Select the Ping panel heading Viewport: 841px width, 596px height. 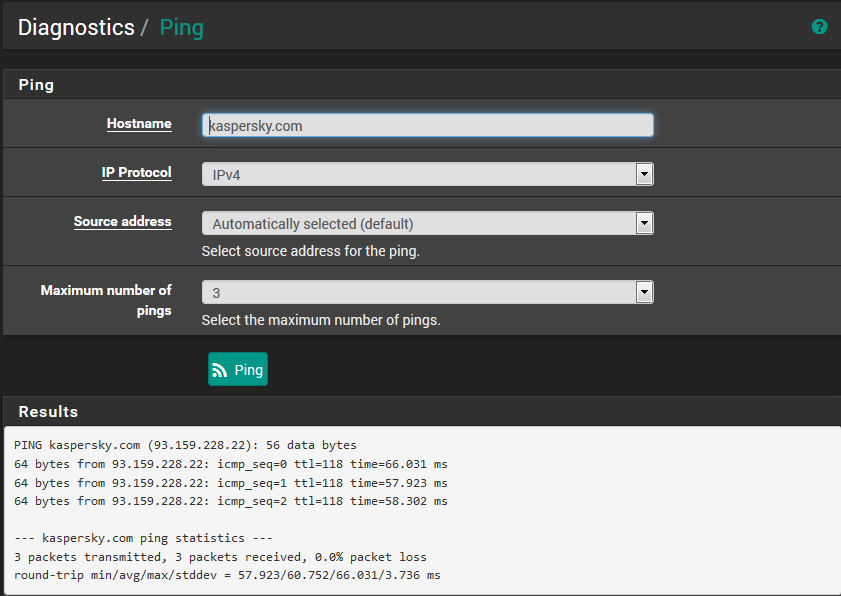pos(36,85)
